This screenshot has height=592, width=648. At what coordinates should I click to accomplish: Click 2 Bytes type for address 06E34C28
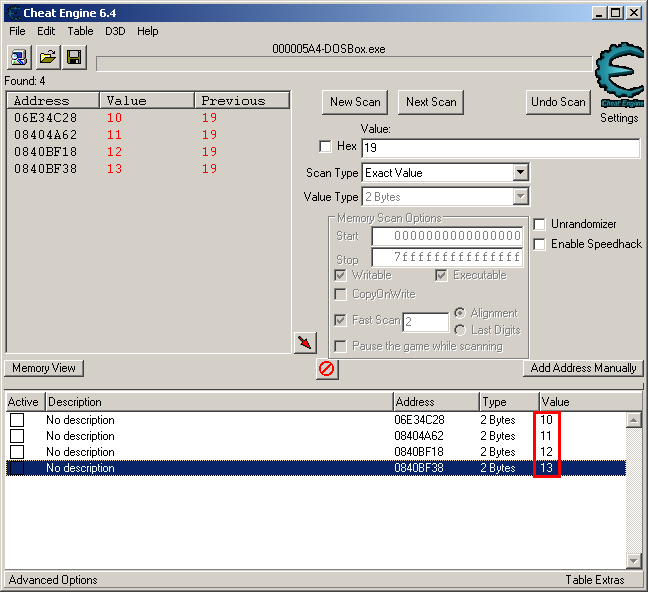(x=498, y=420)
